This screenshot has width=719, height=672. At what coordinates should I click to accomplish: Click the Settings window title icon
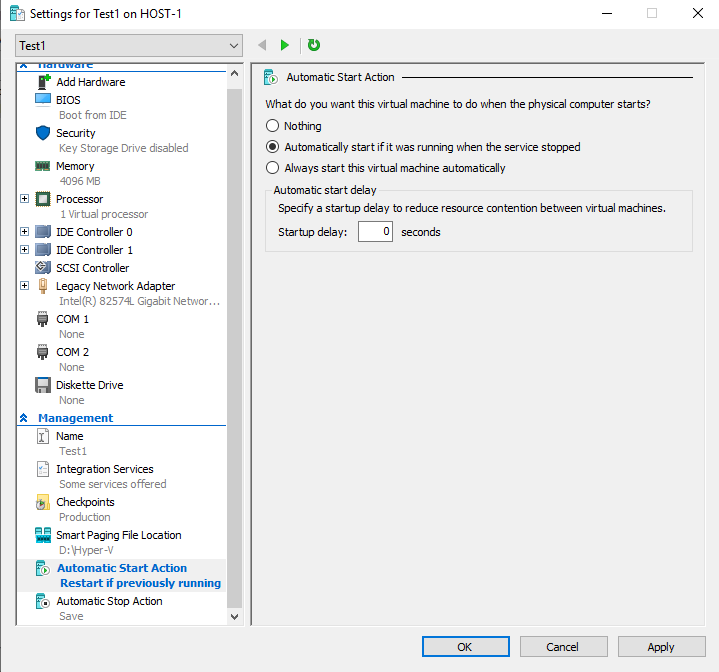[17, 13]
